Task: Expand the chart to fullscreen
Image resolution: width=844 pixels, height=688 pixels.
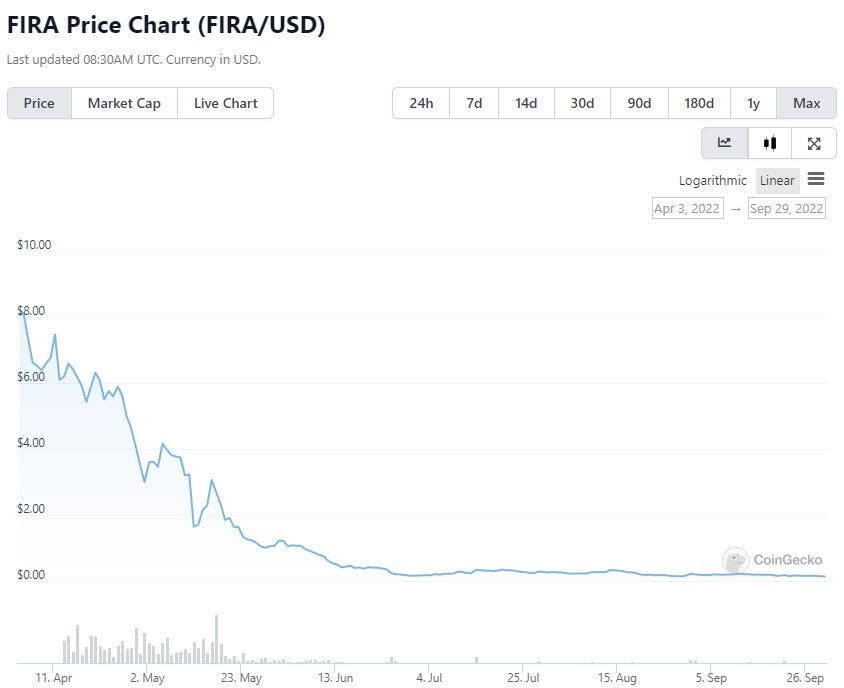Action: tap(813, 143)
